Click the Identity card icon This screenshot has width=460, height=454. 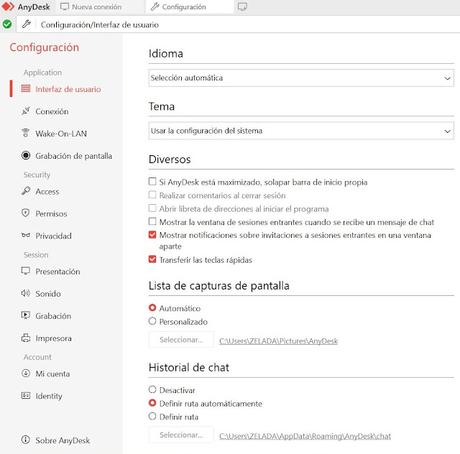tap(26, 396)
